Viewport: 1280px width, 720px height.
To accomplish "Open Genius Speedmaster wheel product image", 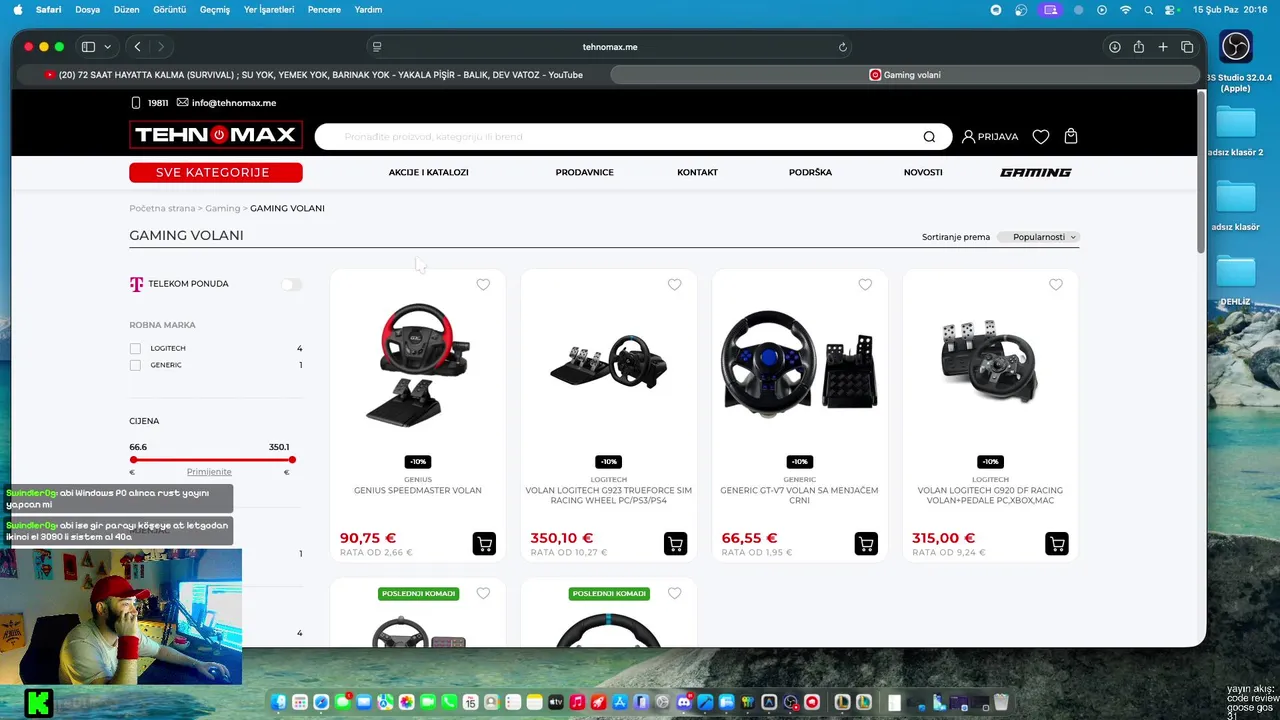I will [418, 365].
